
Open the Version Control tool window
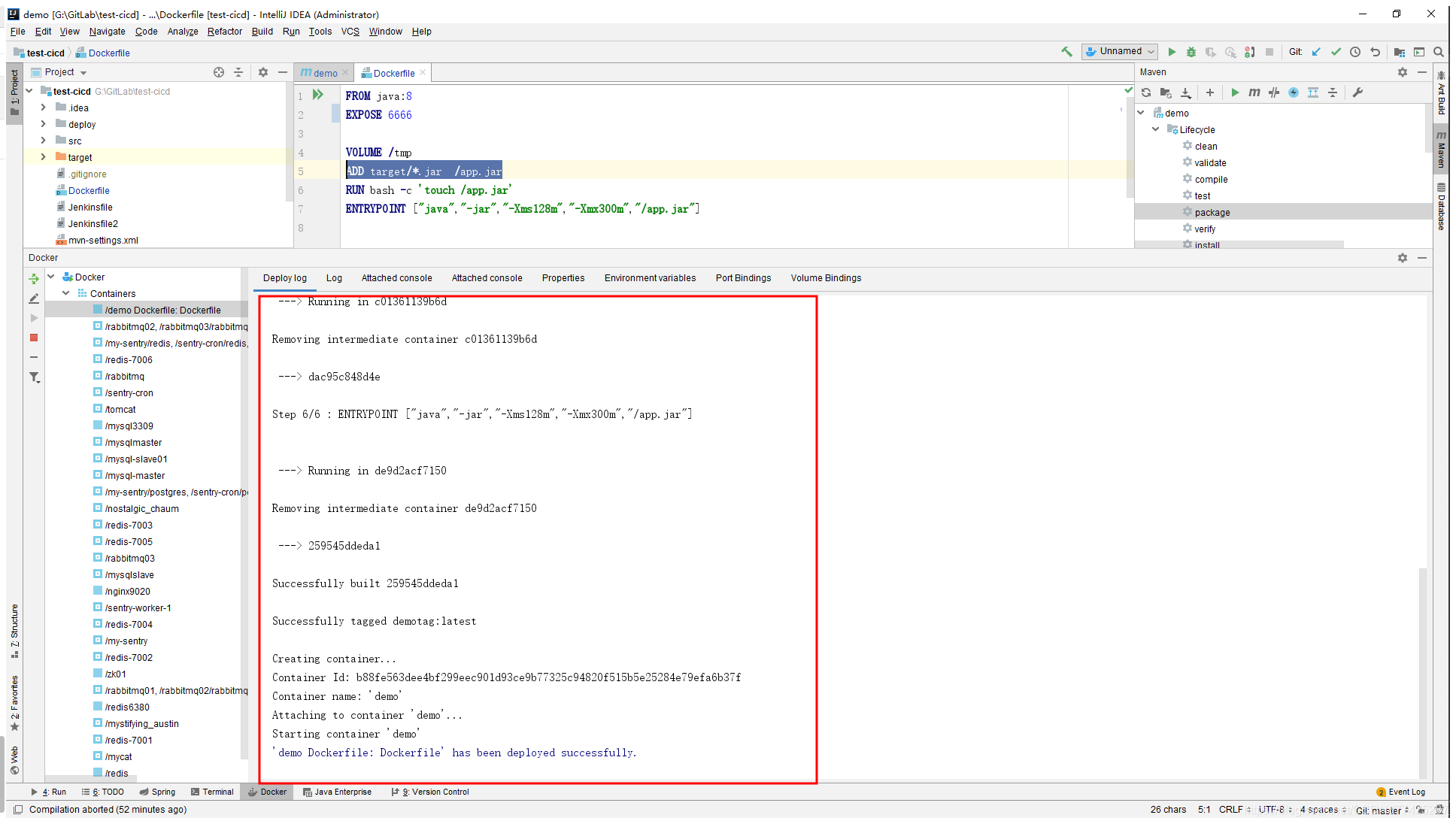(x=430, y=792)
